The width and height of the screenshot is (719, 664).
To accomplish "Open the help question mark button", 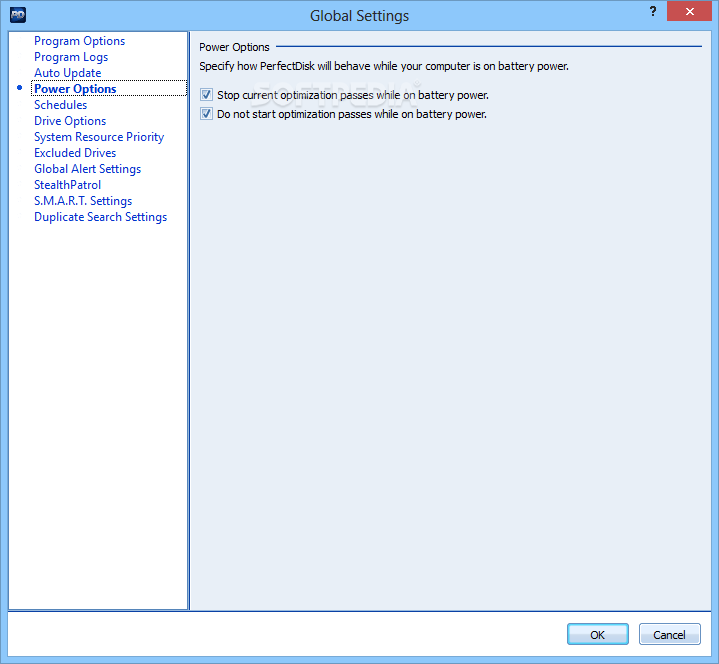I will (653, 11).
